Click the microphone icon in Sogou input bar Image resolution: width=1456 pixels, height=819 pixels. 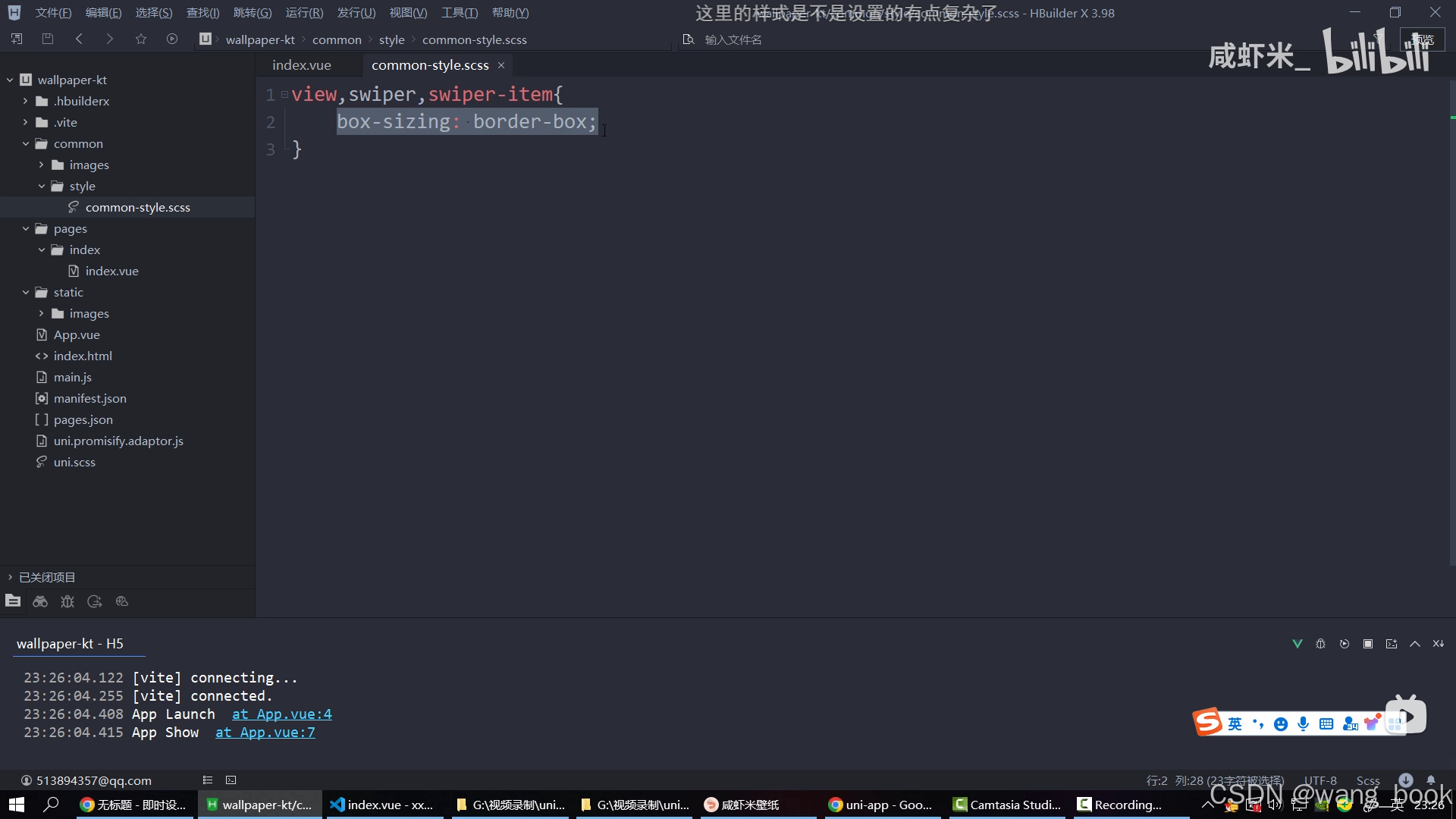point(1303,723)
